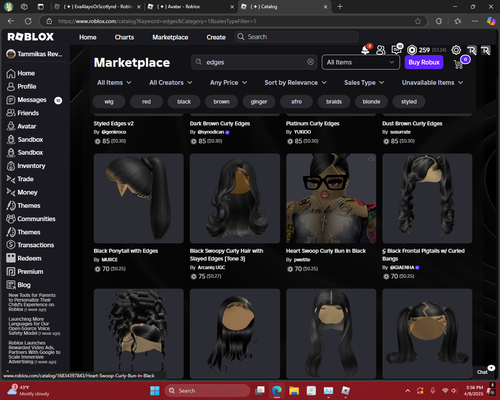Open the browser Copilot icon
The width and height of the screenshot is (500, 400).
click(x=491, y=21)
